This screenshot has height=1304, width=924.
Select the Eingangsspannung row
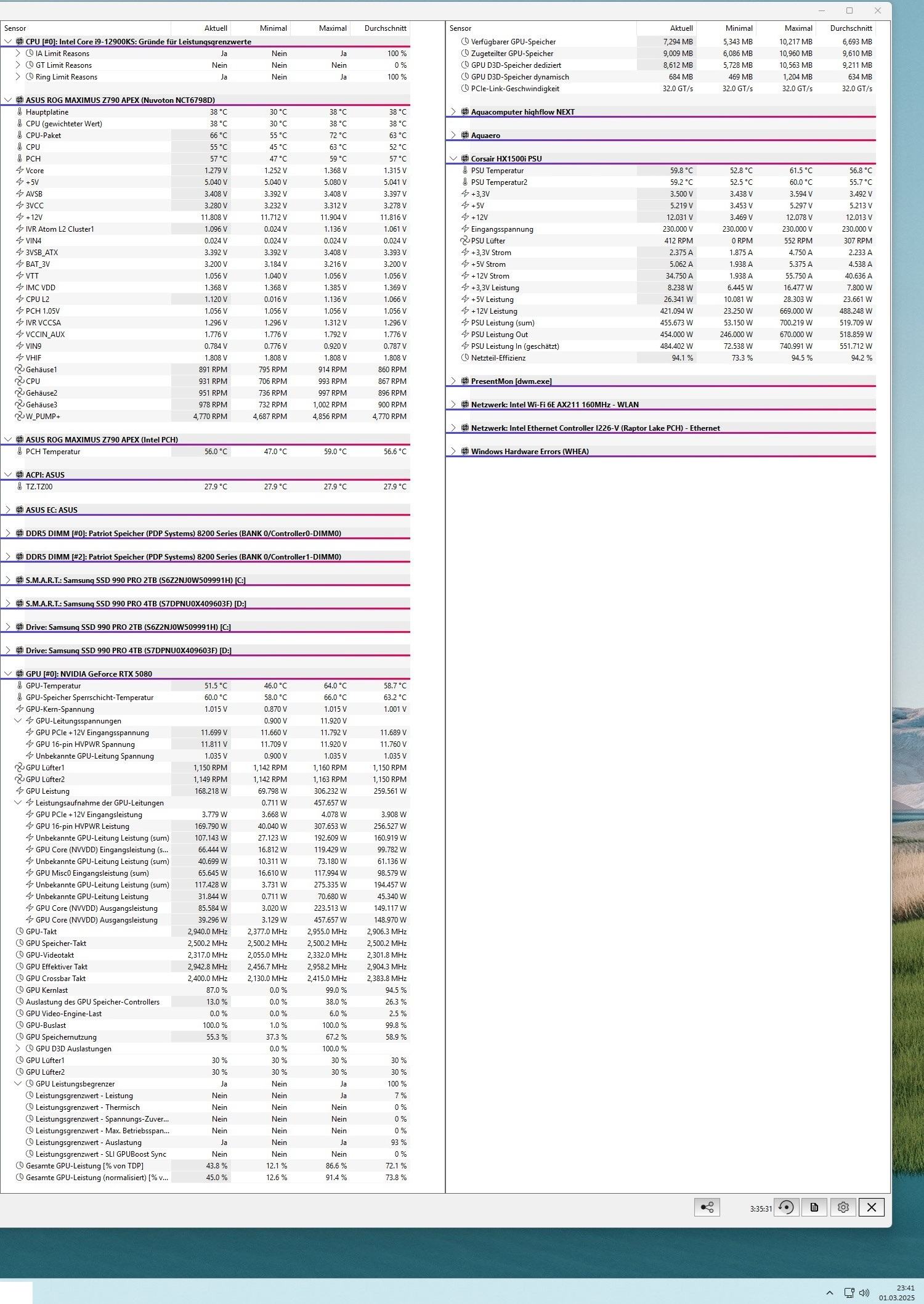(661, 229)
